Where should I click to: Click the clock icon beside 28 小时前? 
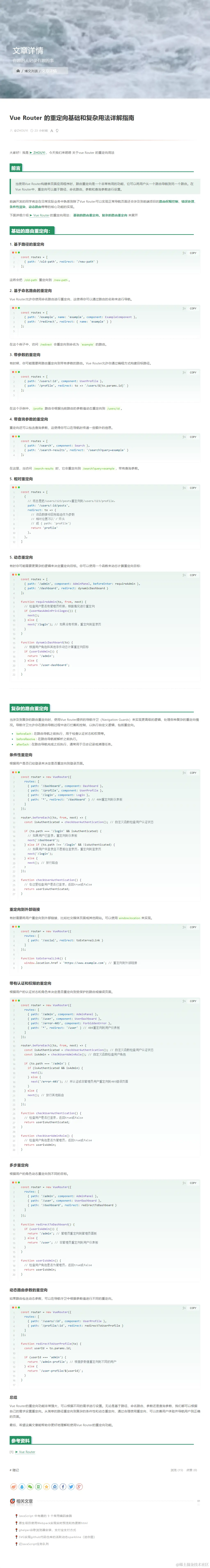(x=32, y=130)
